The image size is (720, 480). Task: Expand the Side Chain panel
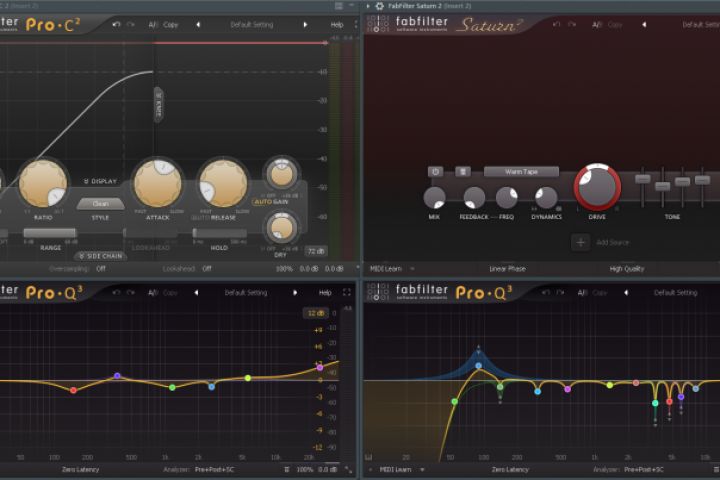point(101,256)
